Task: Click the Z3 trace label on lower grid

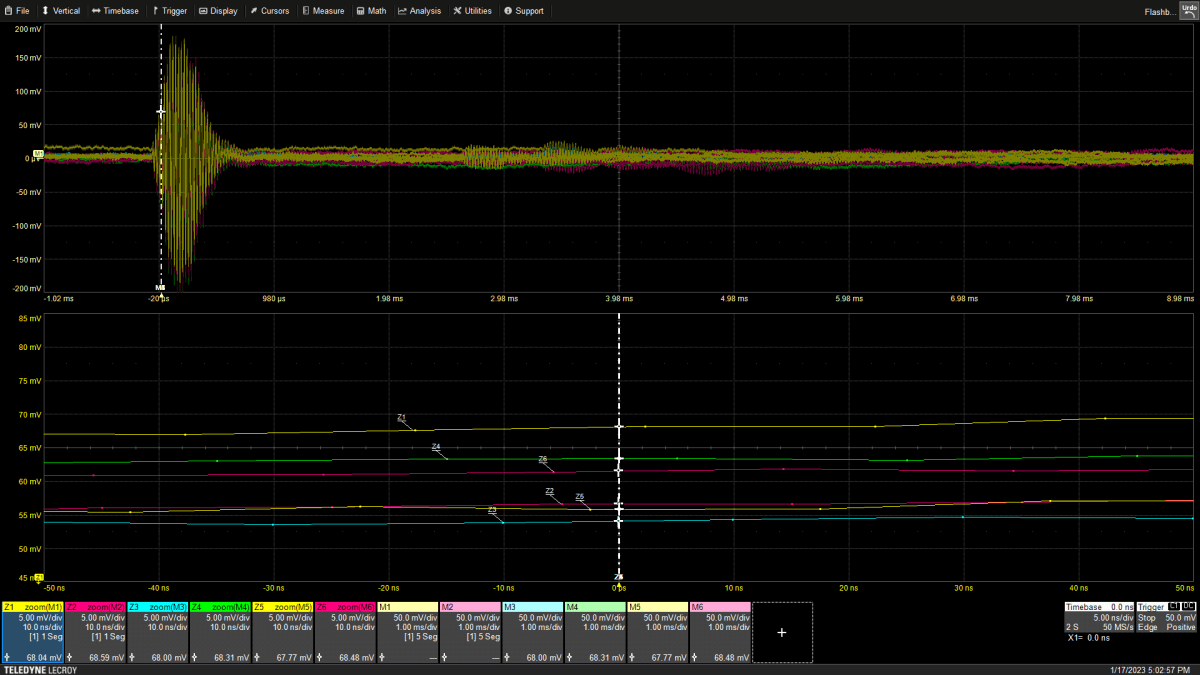Action: [x=492, y=511]
